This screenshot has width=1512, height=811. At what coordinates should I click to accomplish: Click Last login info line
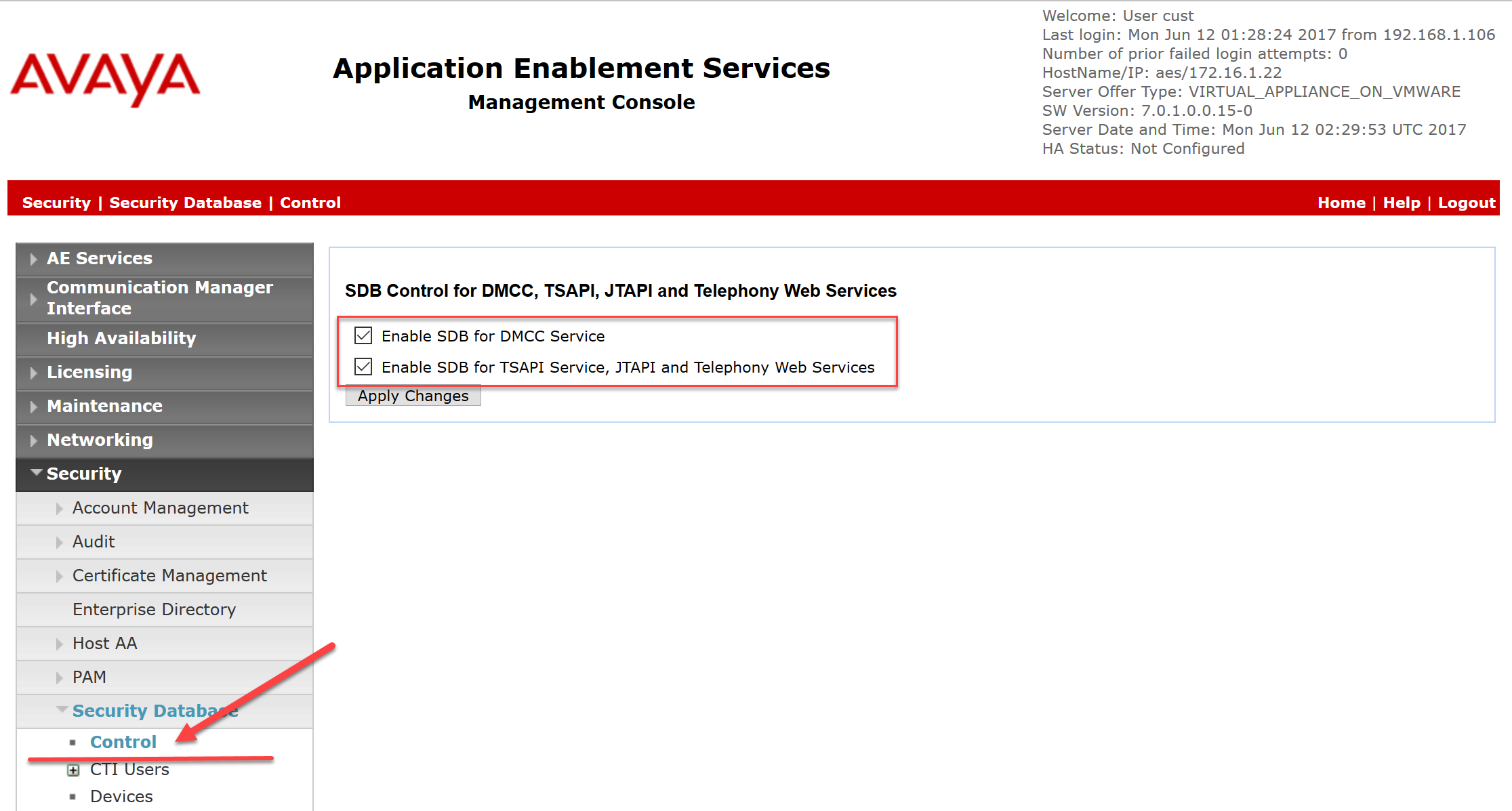point(1269,35)
